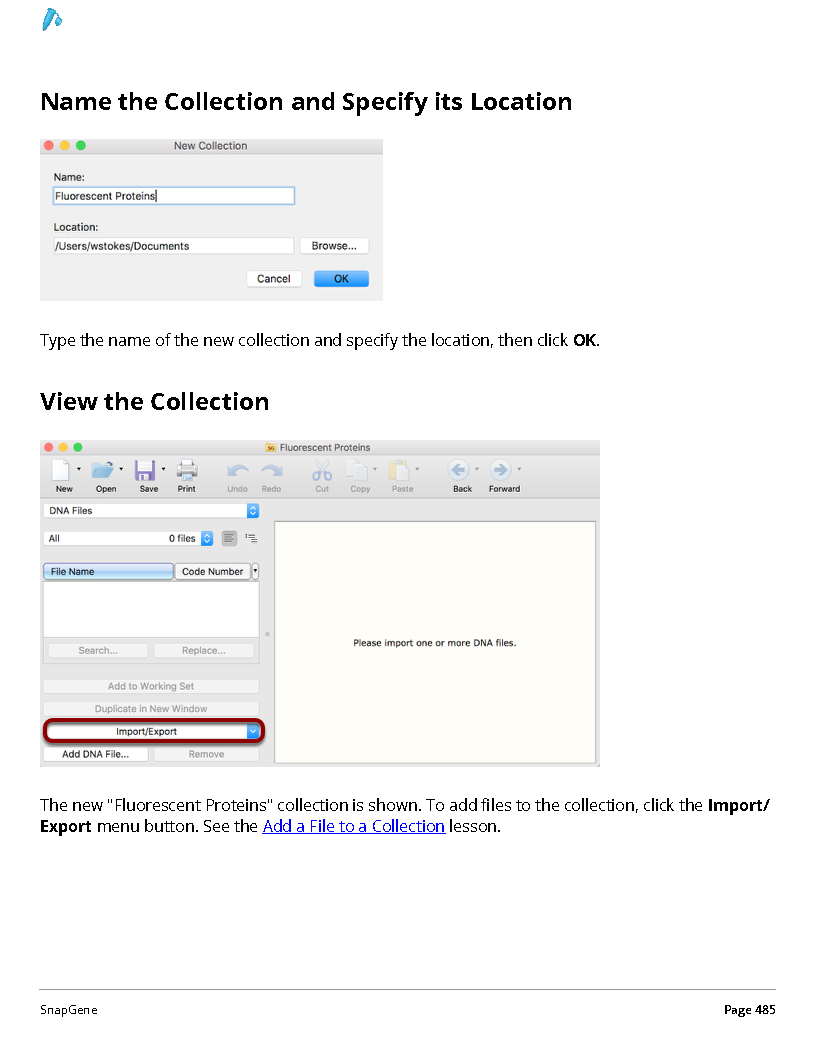816x1056 pixels.
Task: Click into the collection Name input field
Action: 174,196
